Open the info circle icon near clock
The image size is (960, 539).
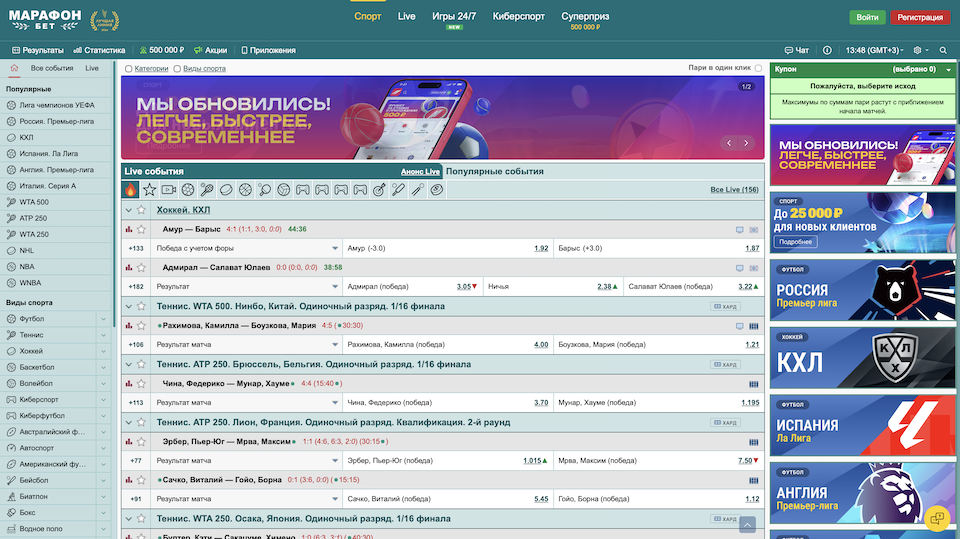[827, 50]
